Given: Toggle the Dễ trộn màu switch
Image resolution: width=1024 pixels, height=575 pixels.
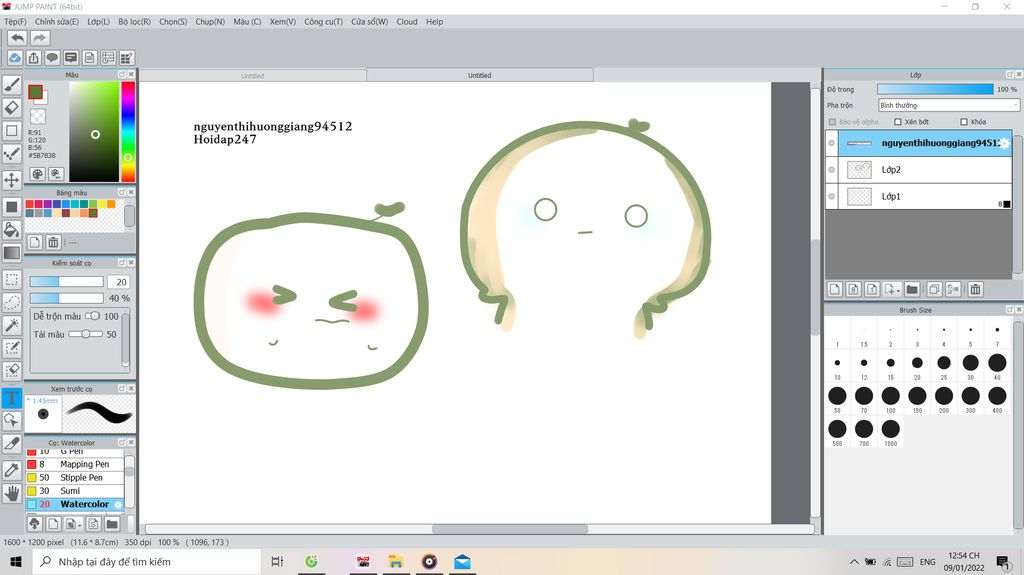Looking at the screenshot, I should (x=93, y=316).
